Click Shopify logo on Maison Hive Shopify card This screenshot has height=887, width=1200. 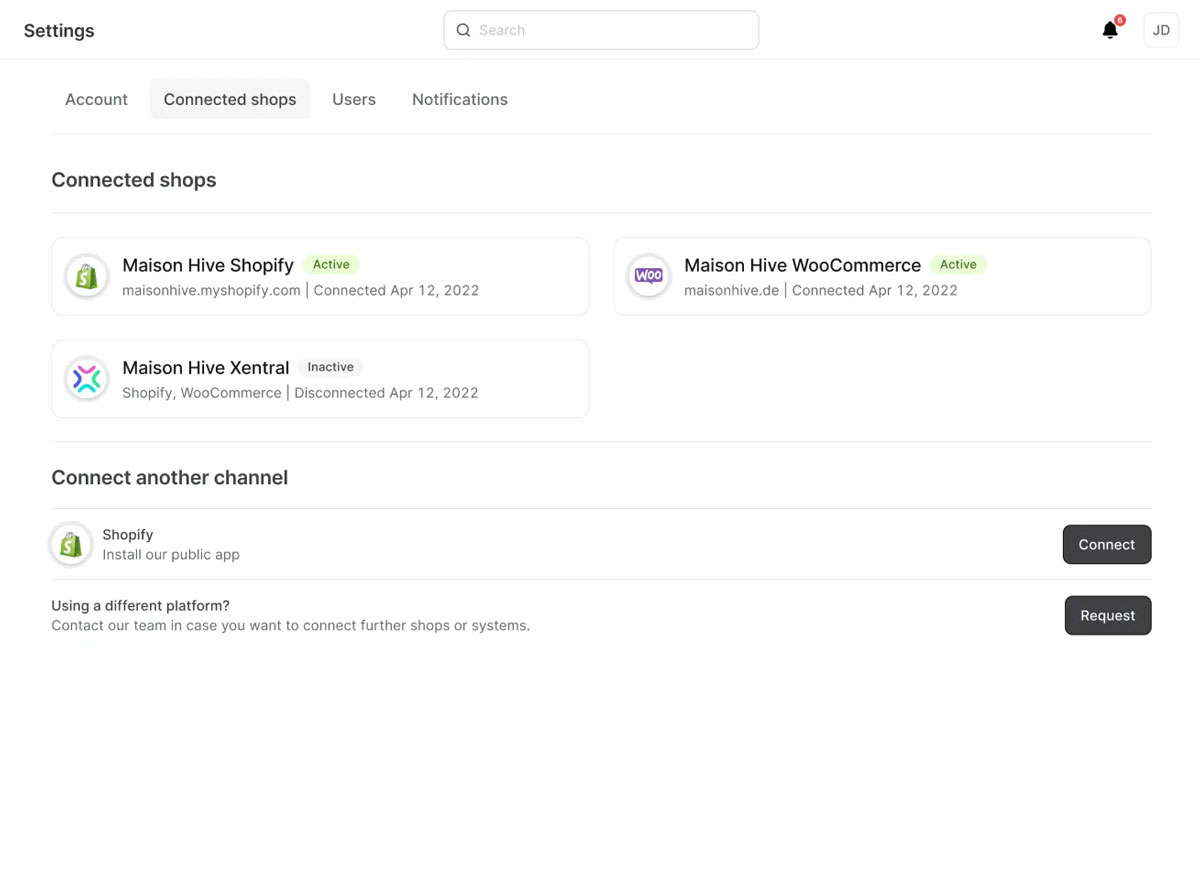tap(87, 277)
